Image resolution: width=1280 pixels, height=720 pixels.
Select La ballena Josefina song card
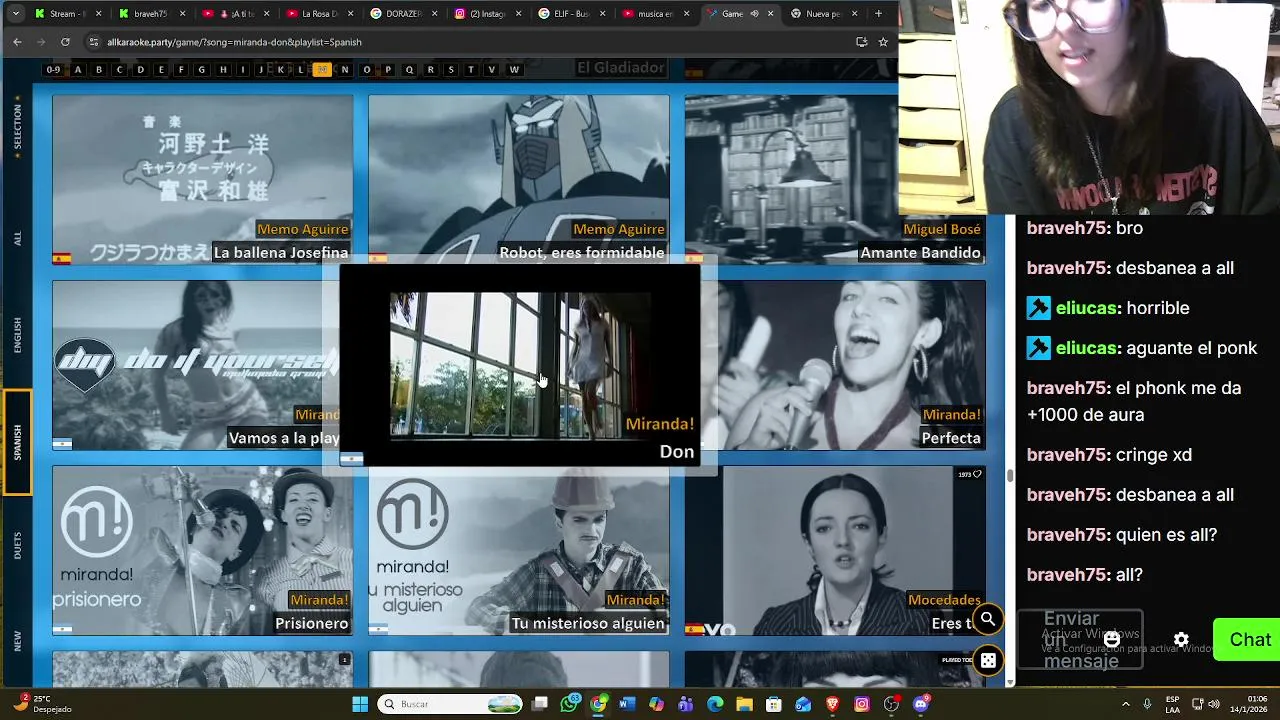click(202, 179)
